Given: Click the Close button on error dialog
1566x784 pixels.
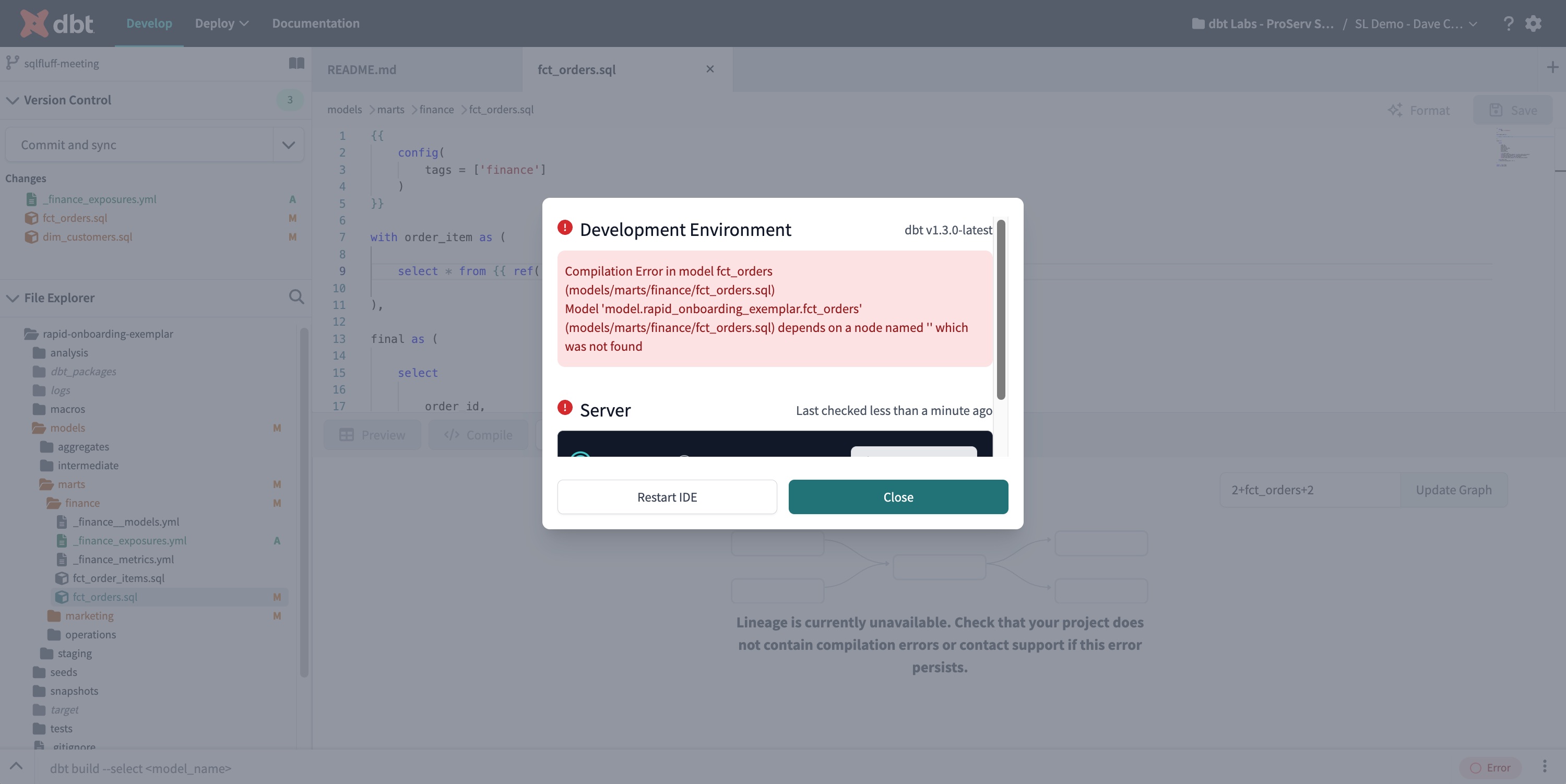Looking at the screenshot, I should pyautogui.click(x=897, y=496).
